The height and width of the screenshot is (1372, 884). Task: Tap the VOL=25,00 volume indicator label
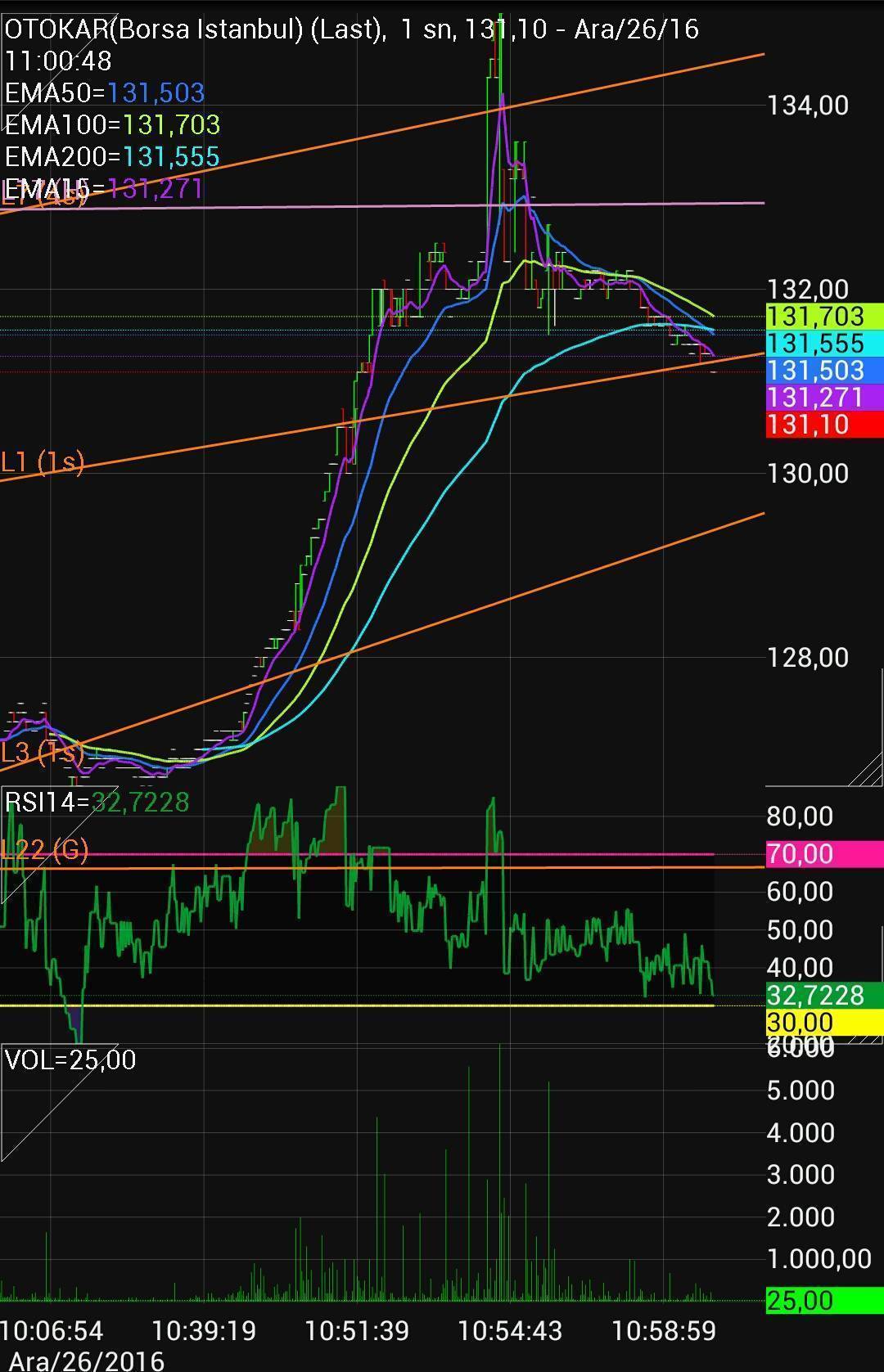point(70,1060)
